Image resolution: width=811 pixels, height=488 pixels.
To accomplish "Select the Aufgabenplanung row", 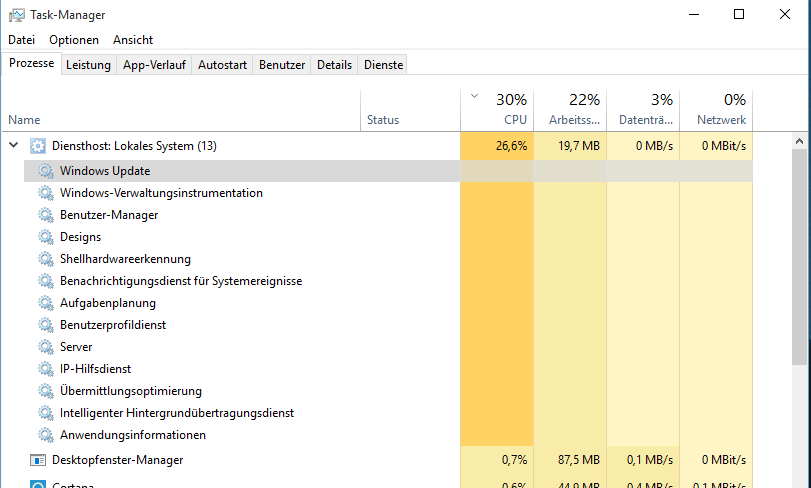I will [x=388, y=303].
